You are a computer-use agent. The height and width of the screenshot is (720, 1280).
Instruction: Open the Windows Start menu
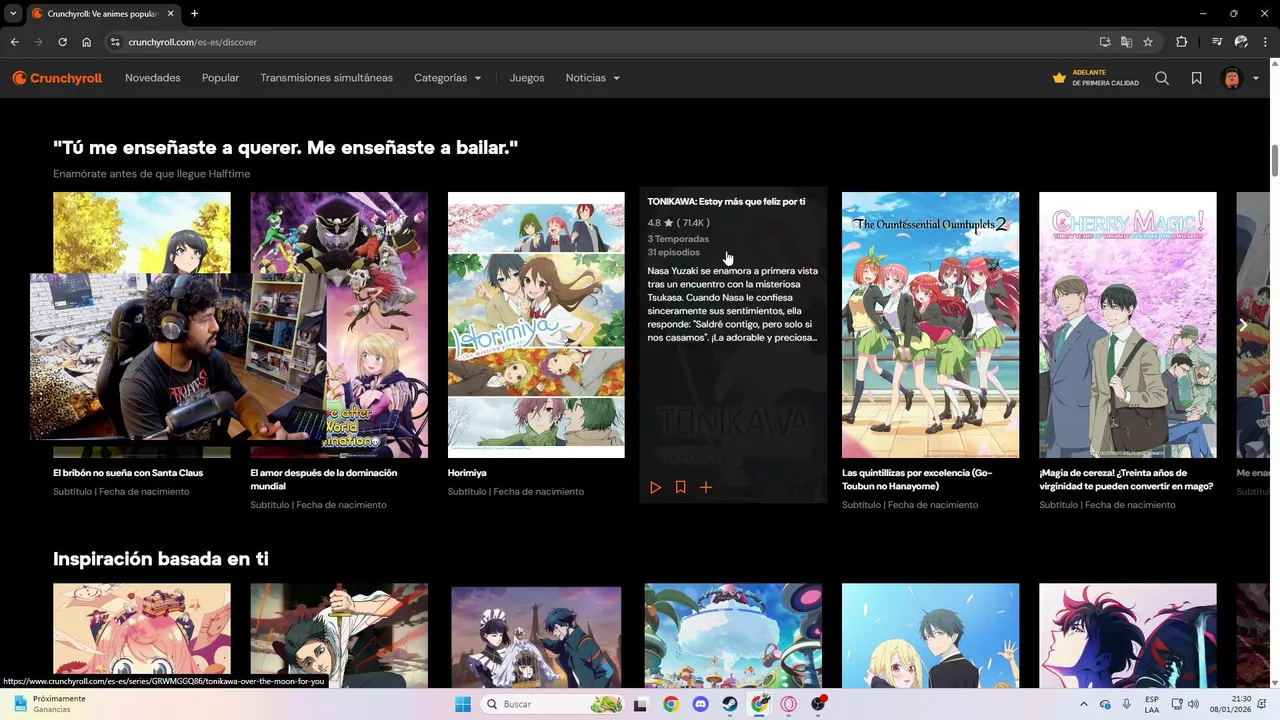coord(463,704)
